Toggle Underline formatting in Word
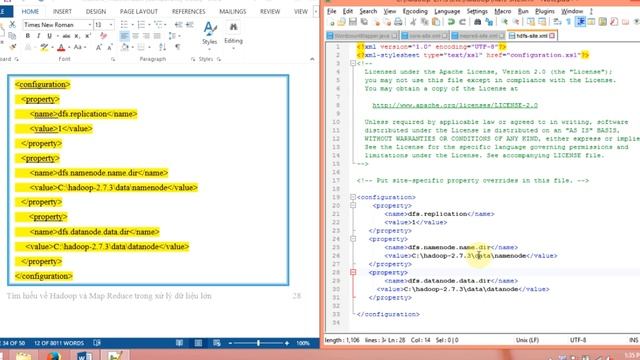 (49, 36)
